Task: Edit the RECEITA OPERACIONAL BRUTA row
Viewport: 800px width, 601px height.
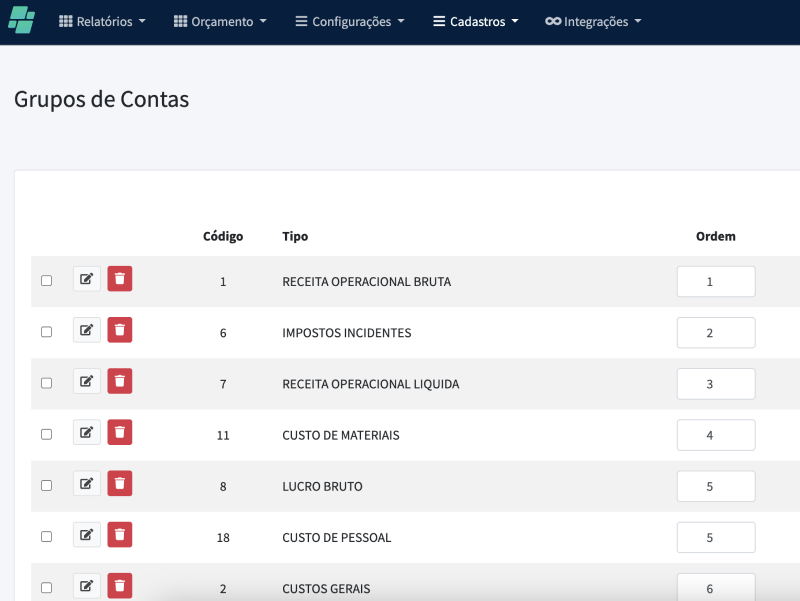Action: pos(87,279)
